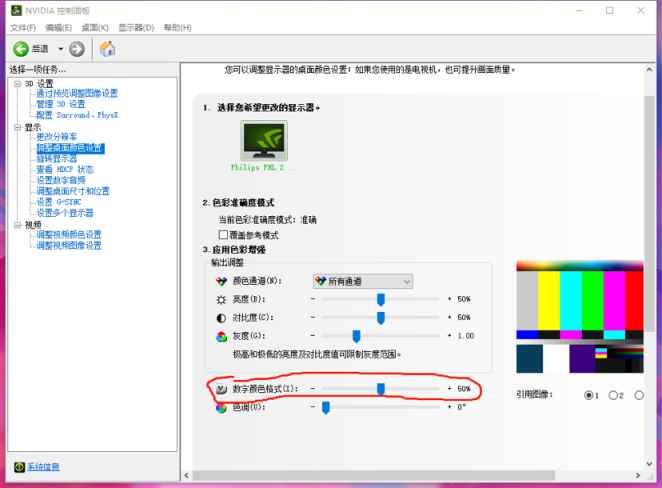Click the Home icon in toolbar
The width and height of the screenshot is (662, 488).
click(107, 48)
